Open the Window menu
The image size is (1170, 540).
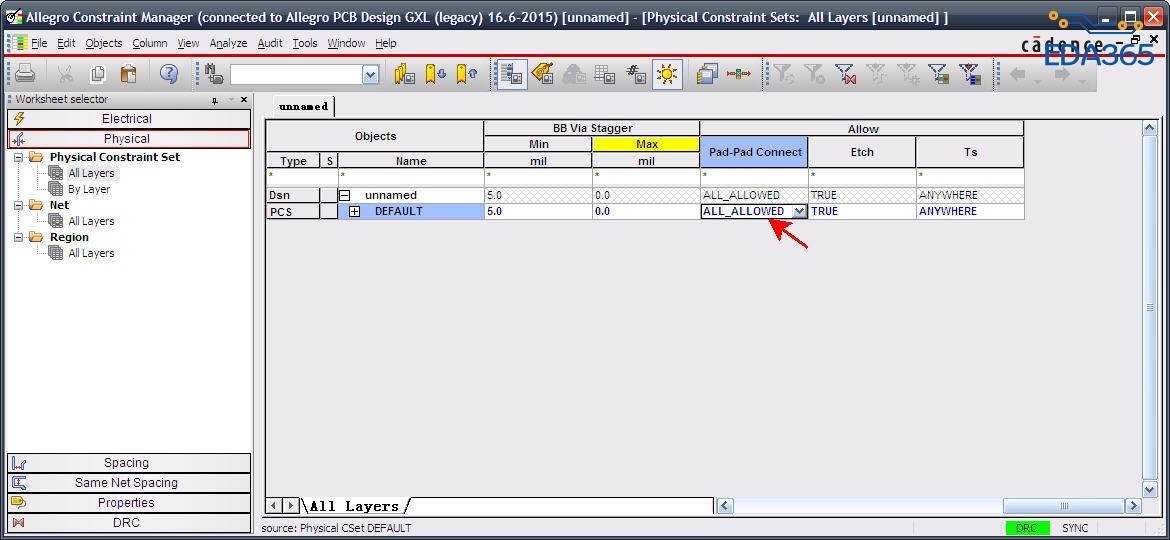346,43
